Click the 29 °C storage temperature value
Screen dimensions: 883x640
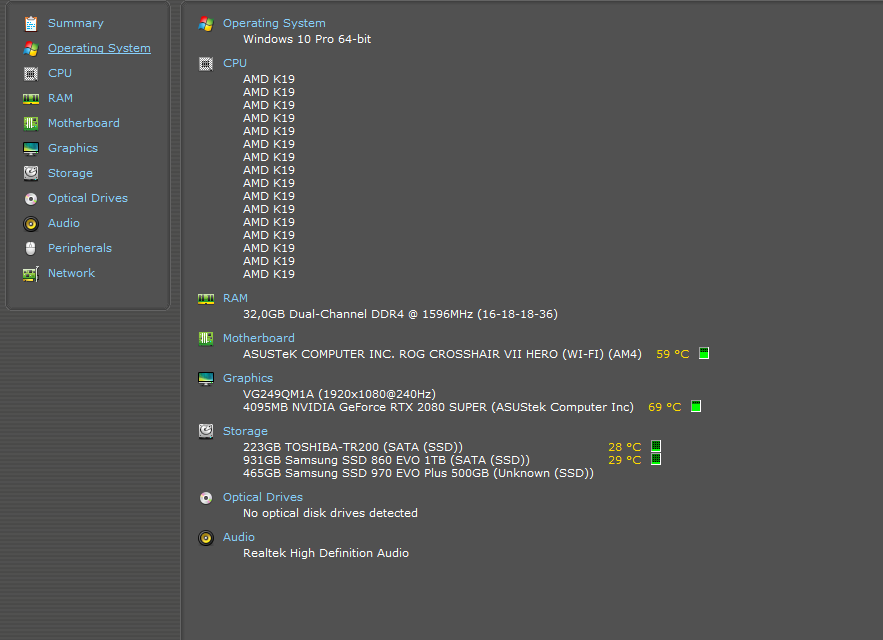coord(625,460)
